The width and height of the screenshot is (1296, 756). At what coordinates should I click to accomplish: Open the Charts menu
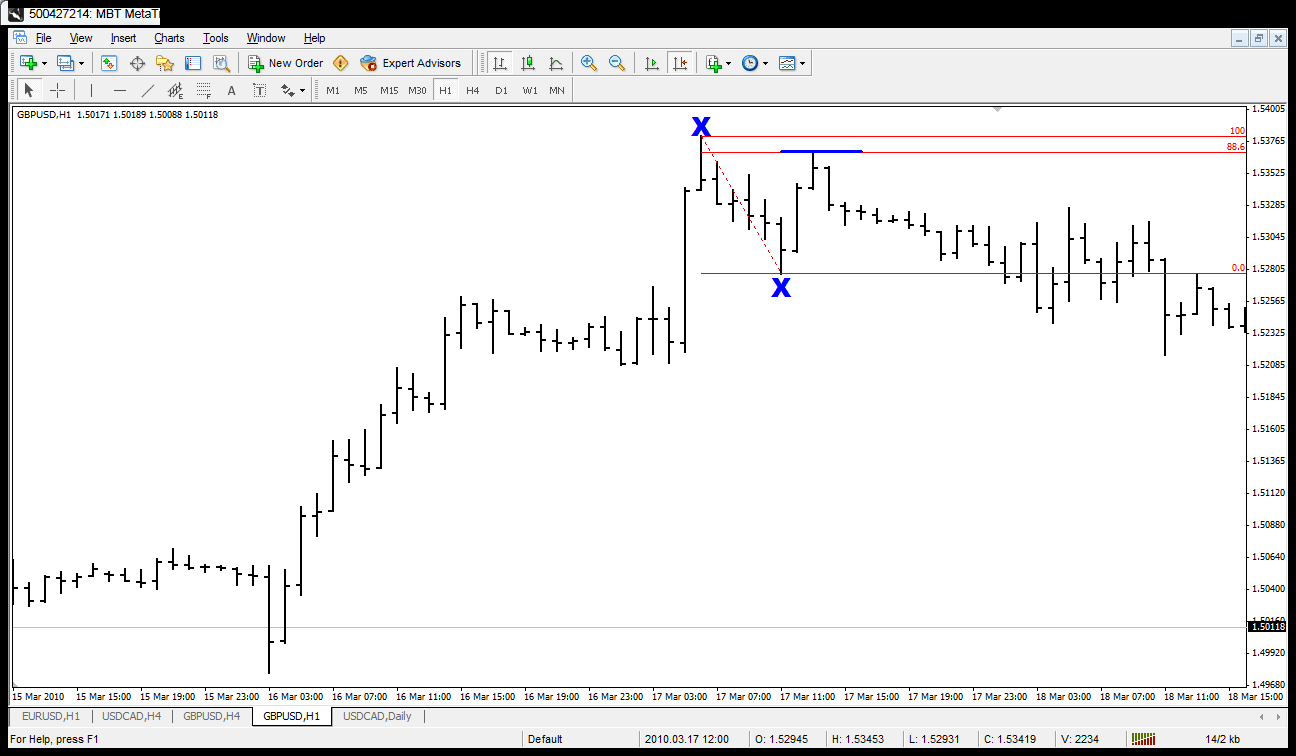click(x=169, y=38)
